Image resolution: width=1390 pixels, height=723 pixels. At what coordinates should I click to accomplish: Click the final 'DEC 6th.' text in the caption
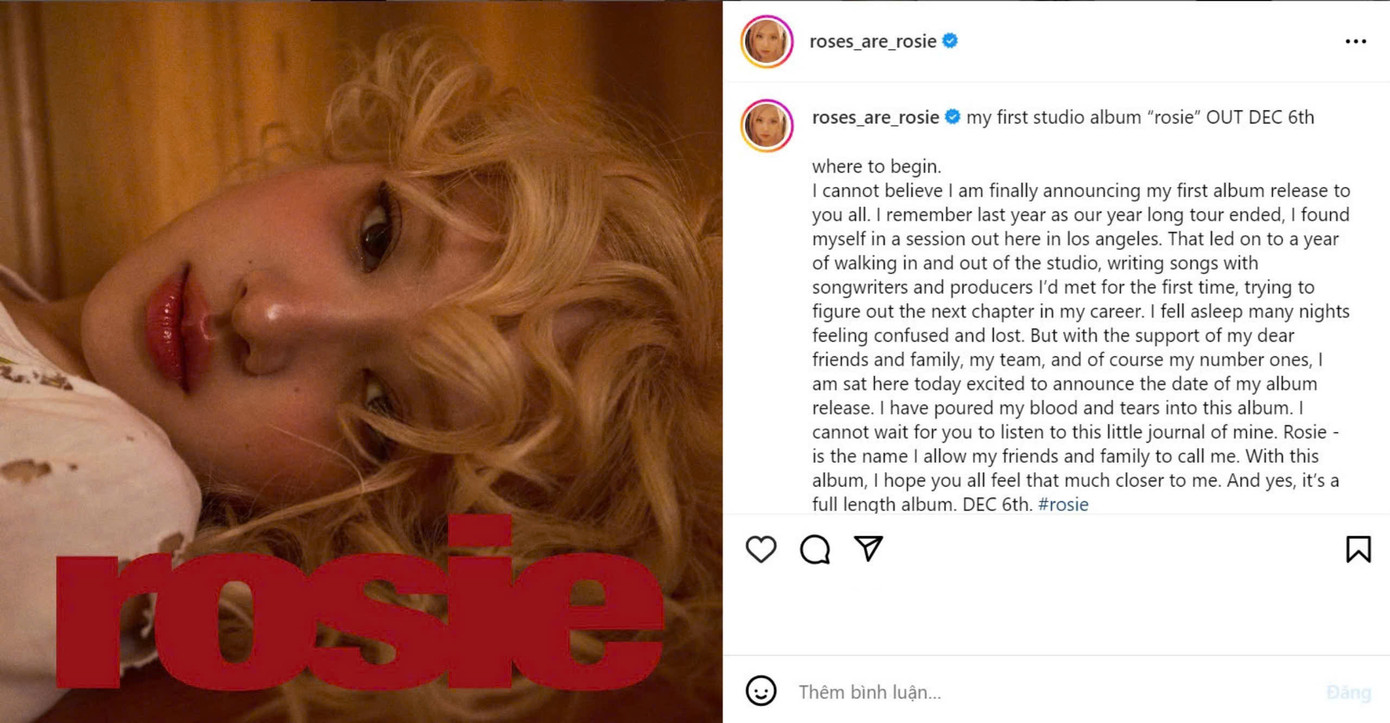[997, 504]
